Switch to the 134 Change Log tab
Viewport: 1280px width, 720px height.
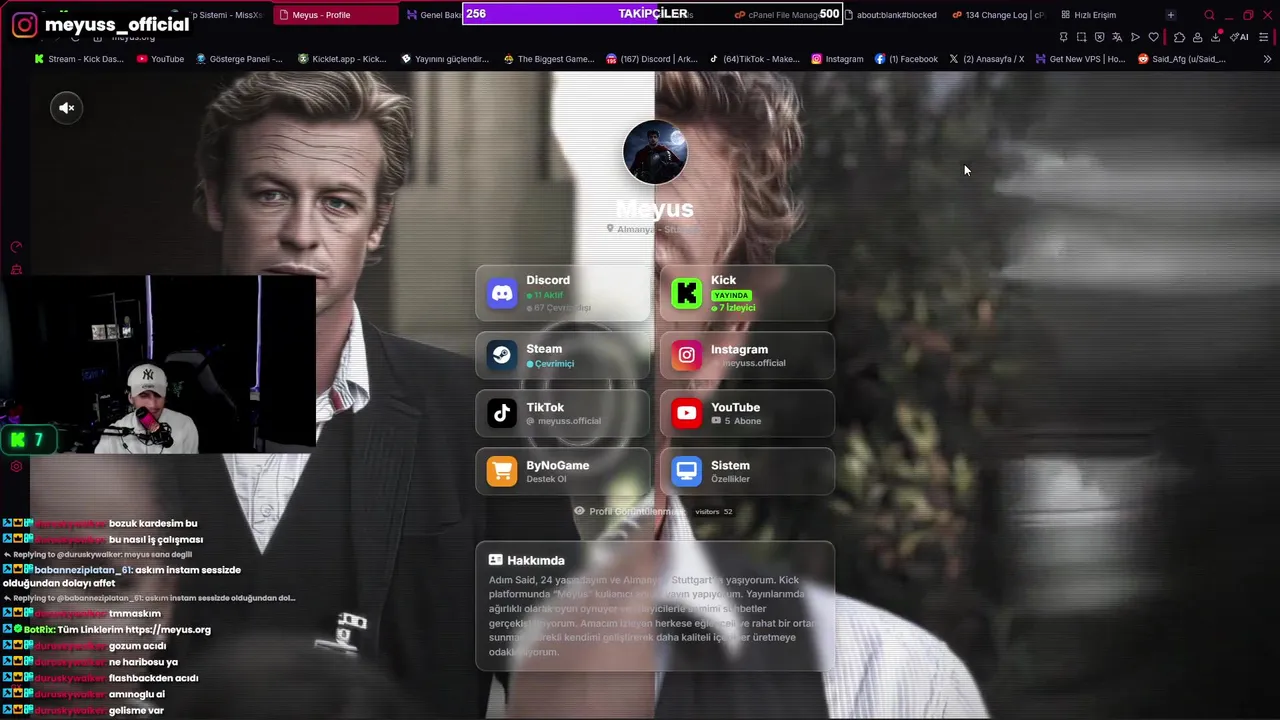(997, 15)
